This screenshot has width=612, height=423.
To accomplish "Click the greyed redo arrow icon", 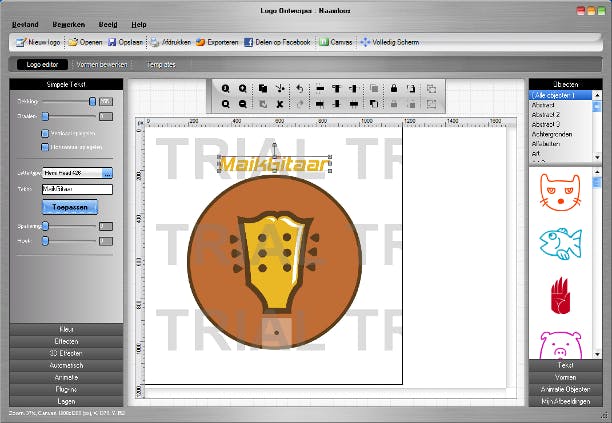I will click(300, 104).
